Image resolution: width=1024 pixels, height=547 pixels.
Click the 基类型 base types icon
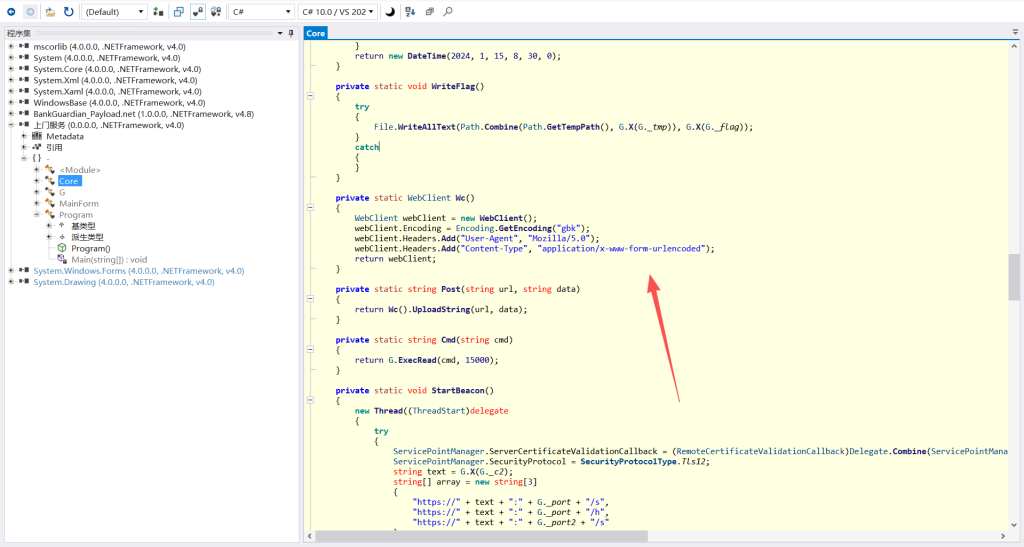62,226
